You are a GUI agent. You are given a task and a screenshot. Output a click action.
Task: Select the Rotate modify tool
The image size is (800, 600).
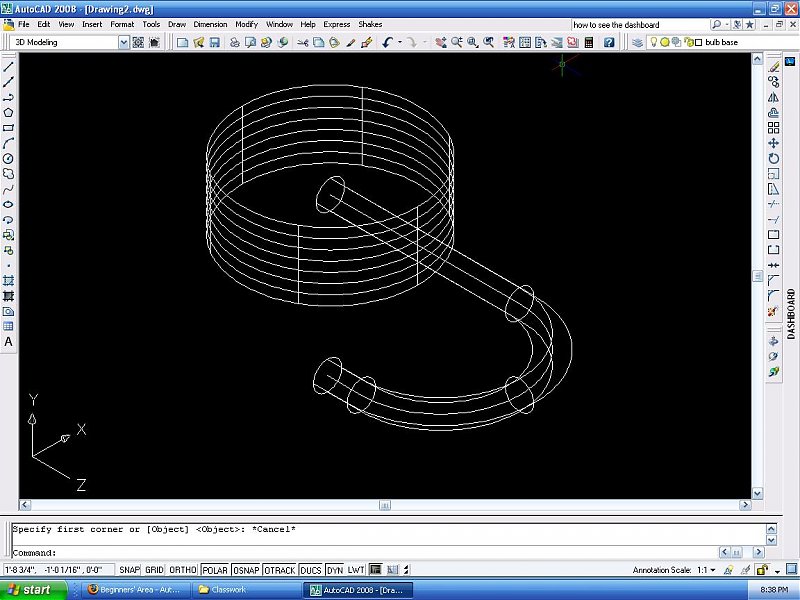tap(773, 159)
